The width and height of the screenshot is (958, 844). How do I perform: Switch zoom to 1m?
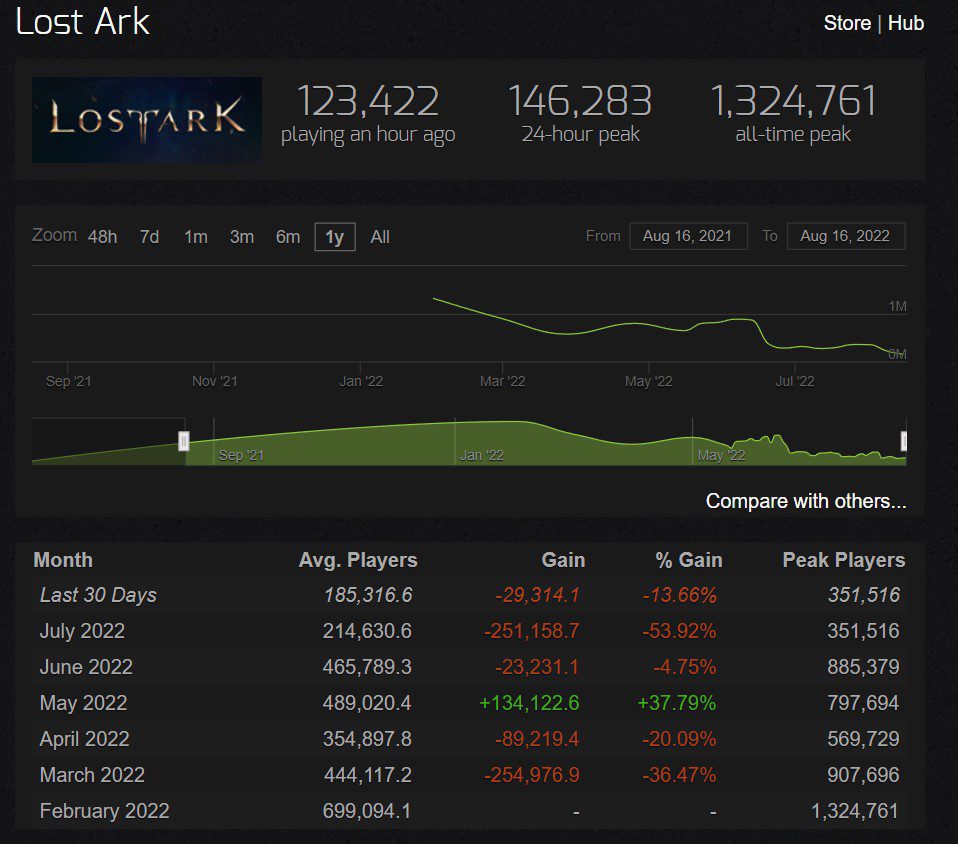[x=195, y=237]
